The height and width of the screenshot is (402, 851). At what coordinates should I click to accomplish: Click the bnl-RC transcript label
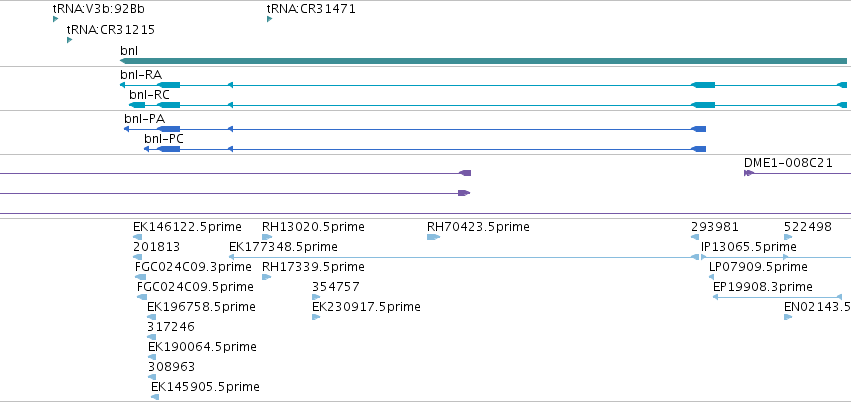[x=149, y=95]
